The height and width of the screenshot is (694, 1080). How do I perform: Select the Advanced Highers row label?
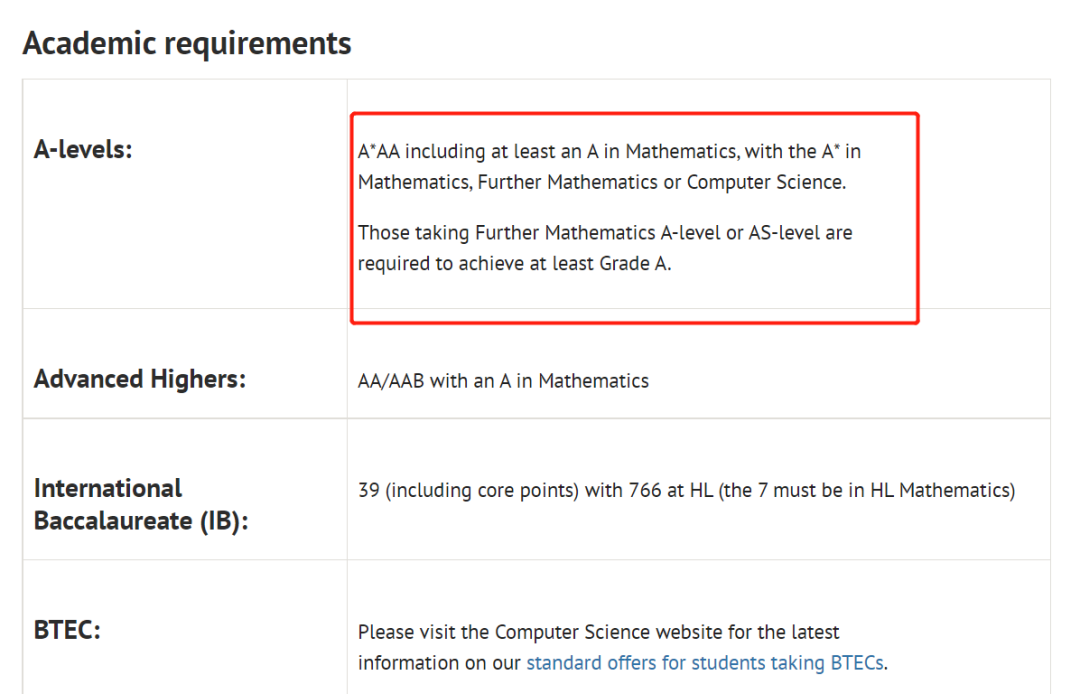click(140, 380)
